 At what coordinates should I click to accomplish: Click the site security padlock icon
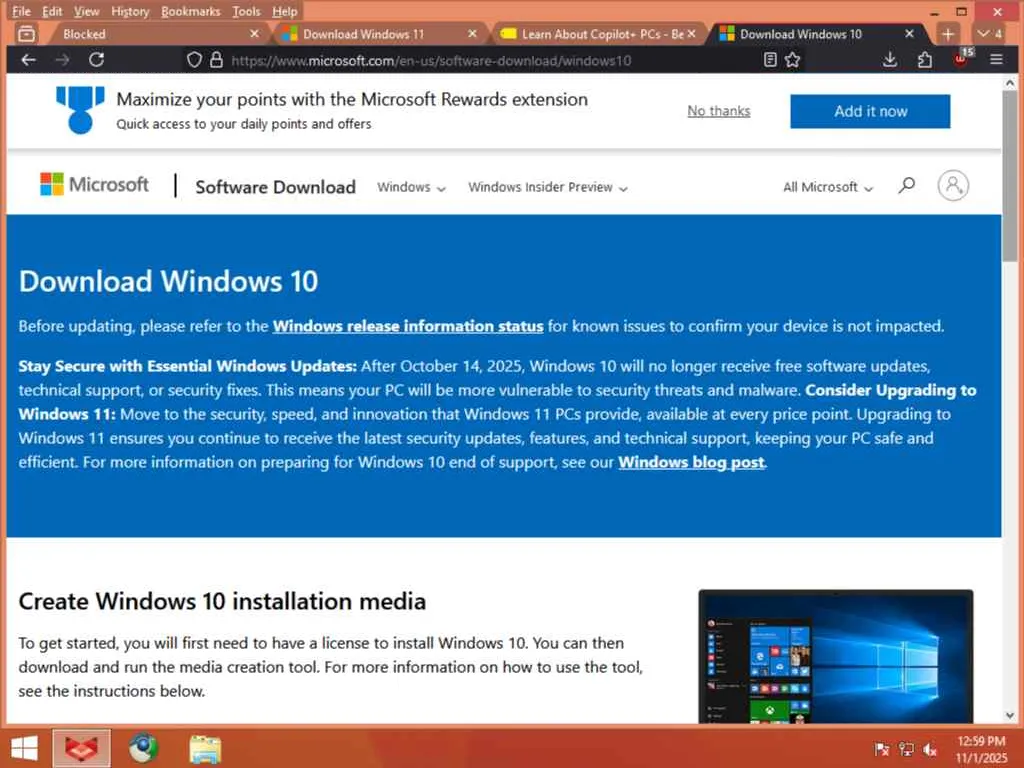click(216, 60)
